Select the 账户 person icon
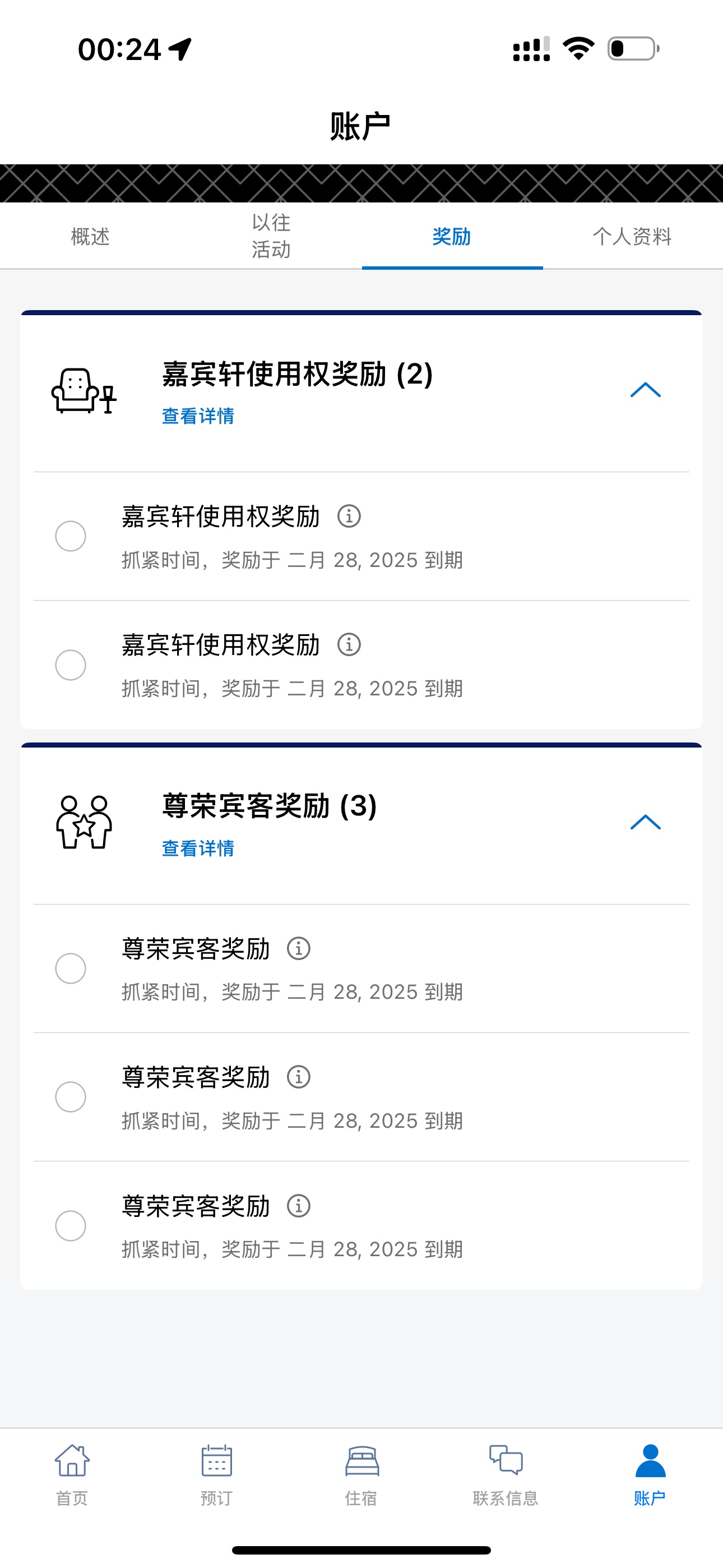 [650, 1461]
